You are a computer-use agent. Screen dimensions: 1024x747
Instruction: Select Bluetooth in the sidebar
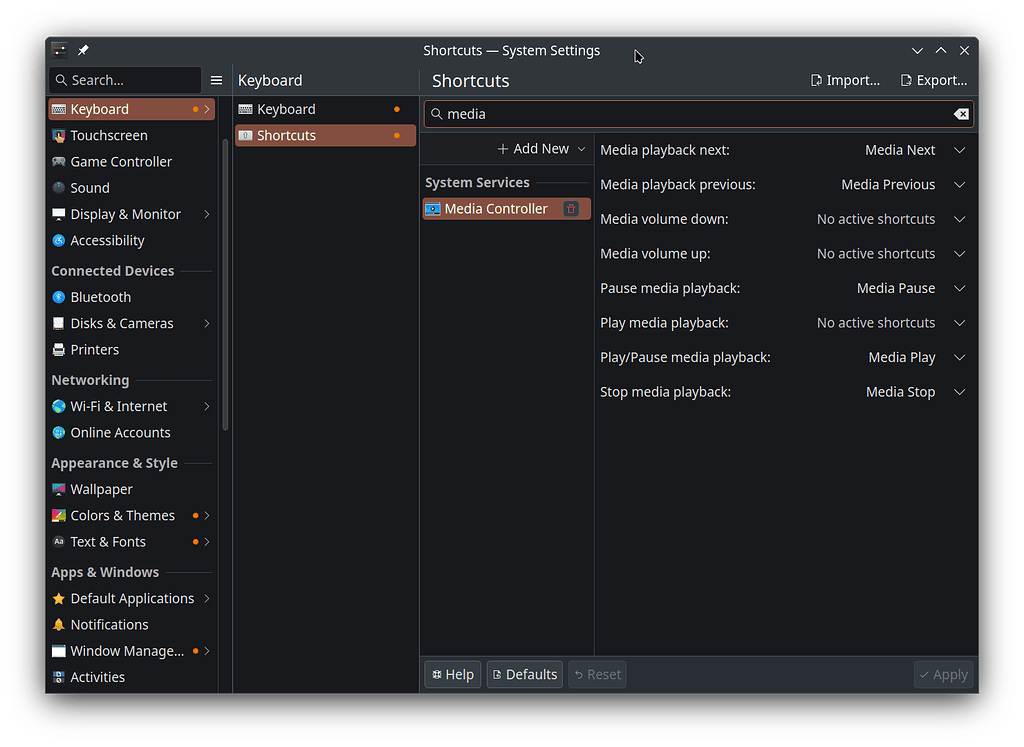100,296
